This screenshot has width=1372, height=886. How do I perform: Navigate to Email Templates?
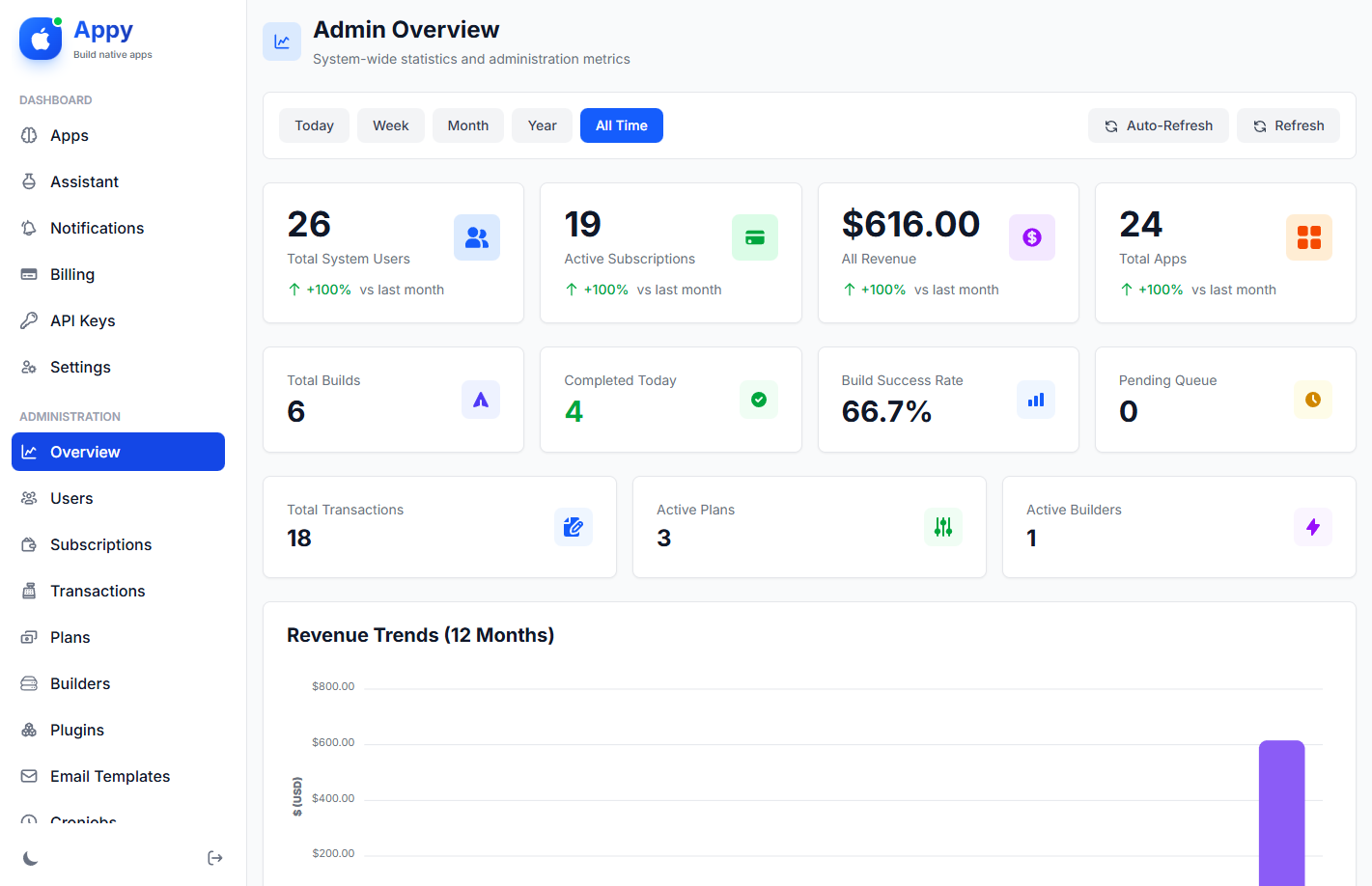[x=110, y=776]
